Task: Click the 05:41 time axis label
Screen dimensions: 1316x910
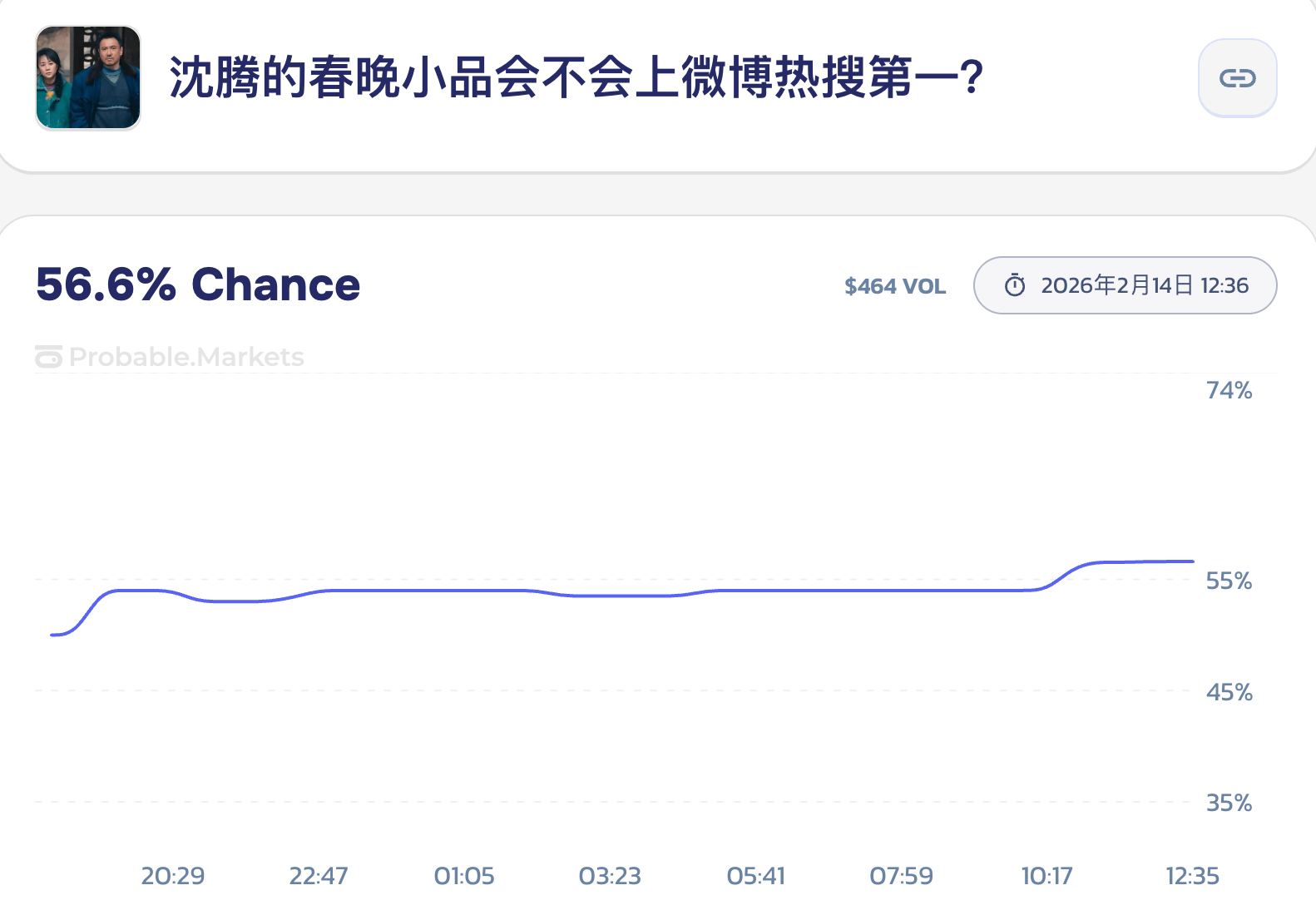Action: tap(756, 876)
